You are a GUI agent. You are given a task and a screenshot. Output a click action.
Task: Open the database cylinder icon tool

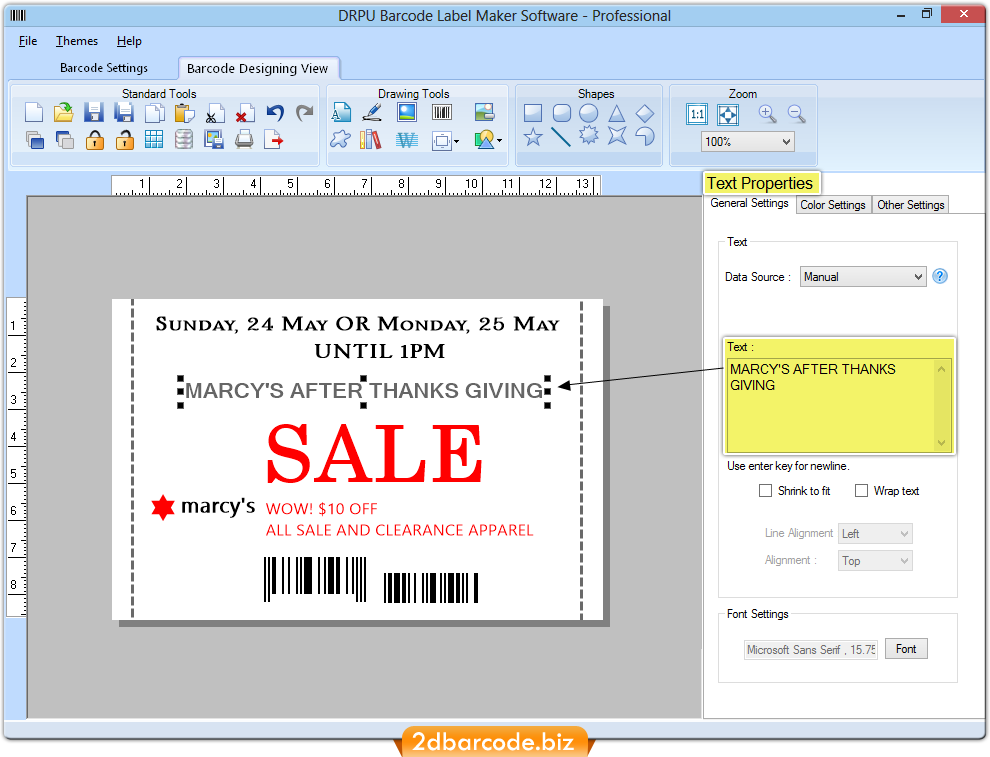(x=184, y=140)
